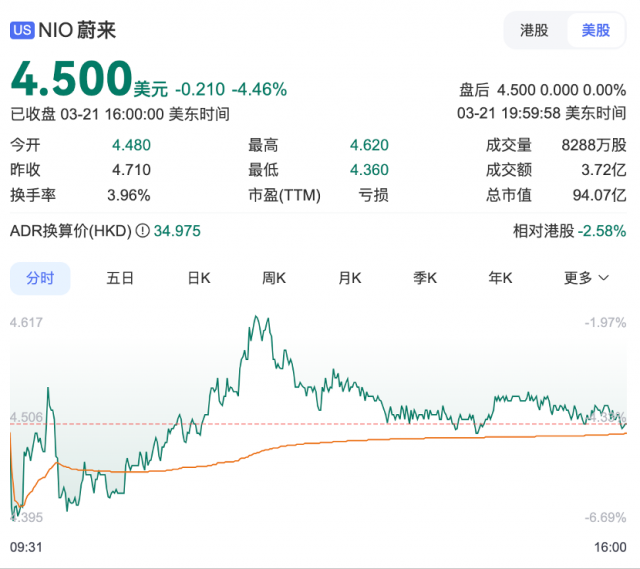Click the info icon beside ADR换算价(HKD)
This screenshot has height=569, width=640.
pos(142,231)
